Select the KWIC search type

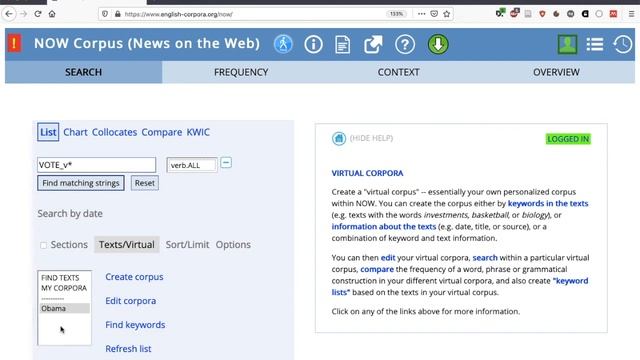coord(198,132)
